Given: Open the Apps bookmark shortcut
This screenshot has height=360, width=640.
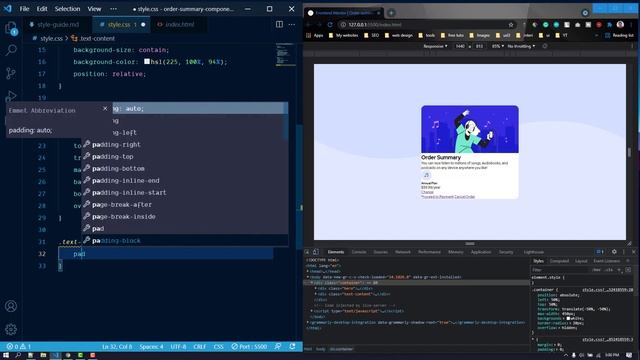Looking at the screenshot, I should (x=314, y=36).
